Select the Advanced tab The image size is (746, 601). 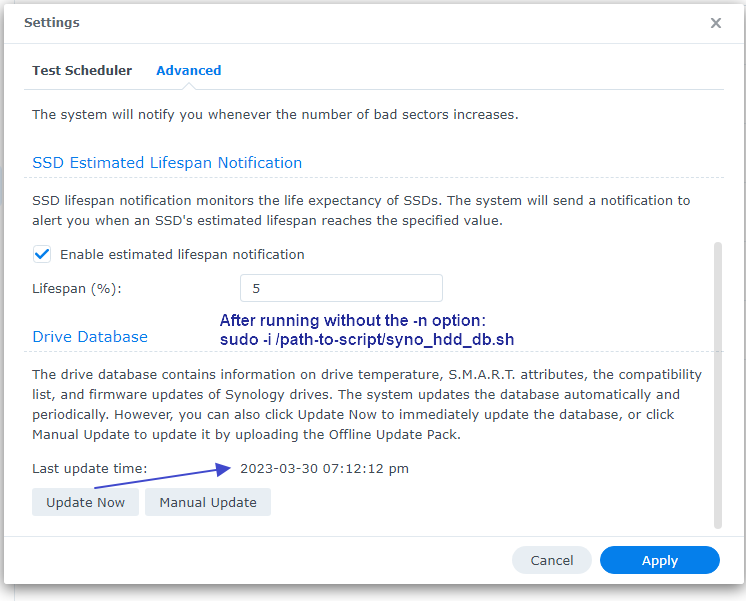tap(189, 71)
